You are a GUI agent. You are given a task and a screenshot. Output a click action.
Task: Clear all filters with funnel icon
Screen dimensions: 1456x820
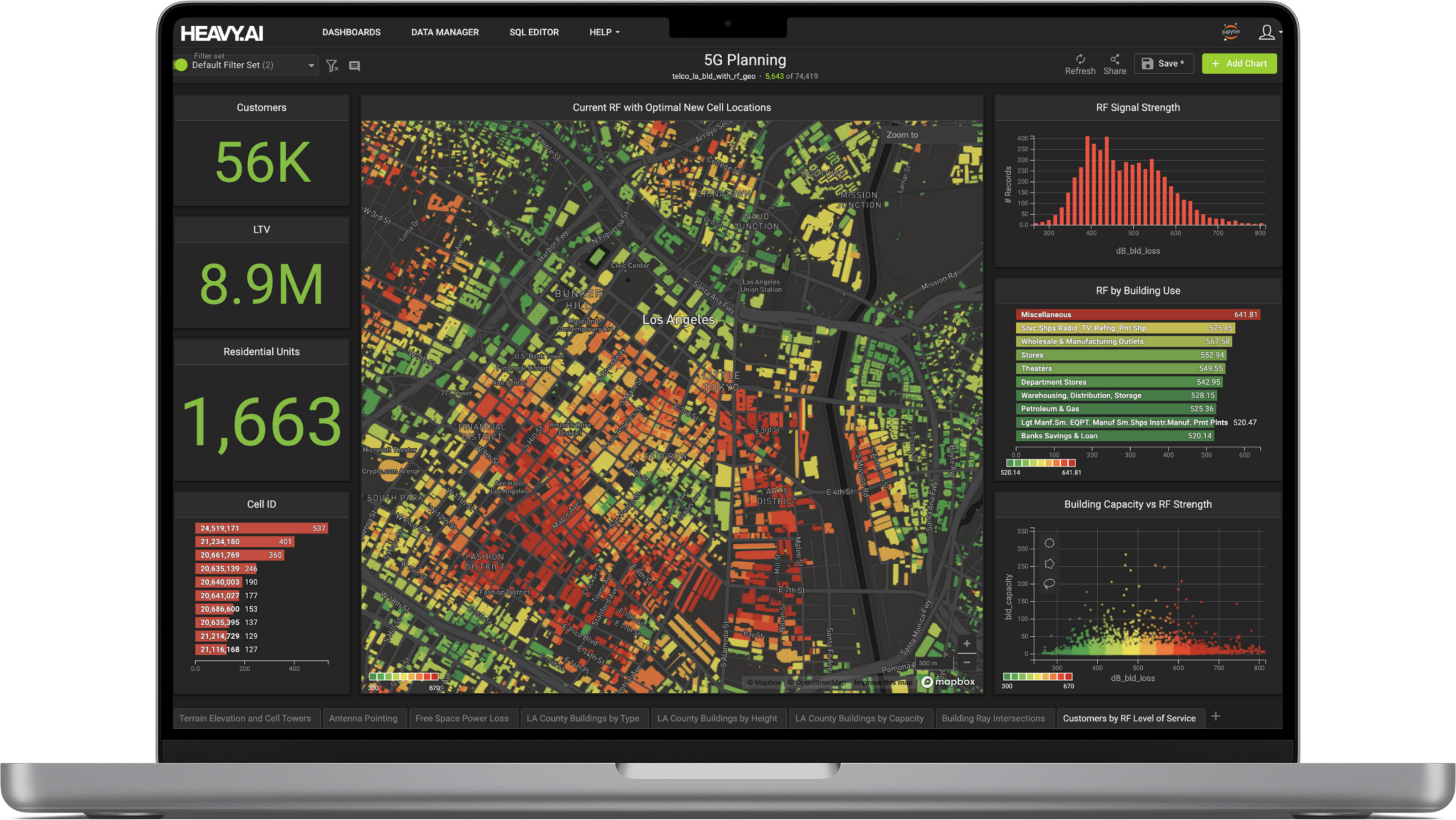click(x=332, y=66)
